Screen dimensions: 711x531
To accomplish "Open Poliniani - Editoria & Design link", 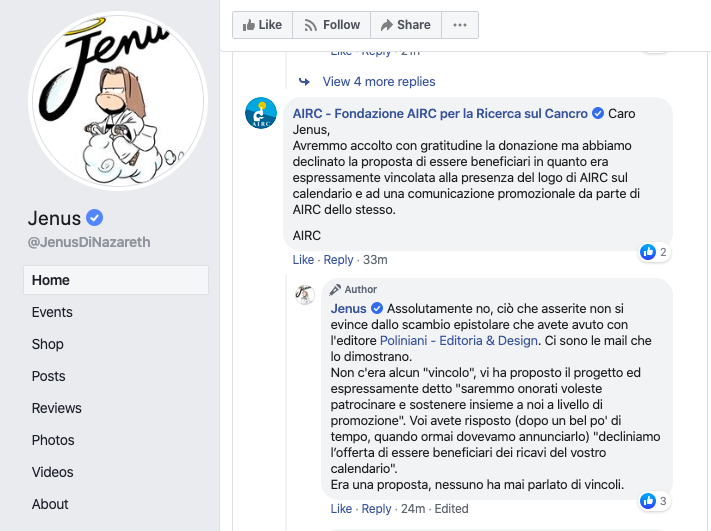I will (458, 341).
